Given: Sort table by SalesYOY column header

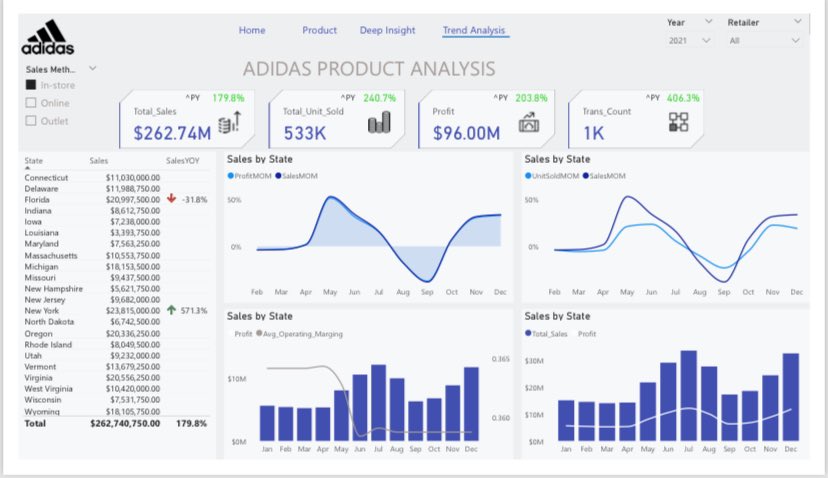Looking at the screenshot, I should pos(183,161).
